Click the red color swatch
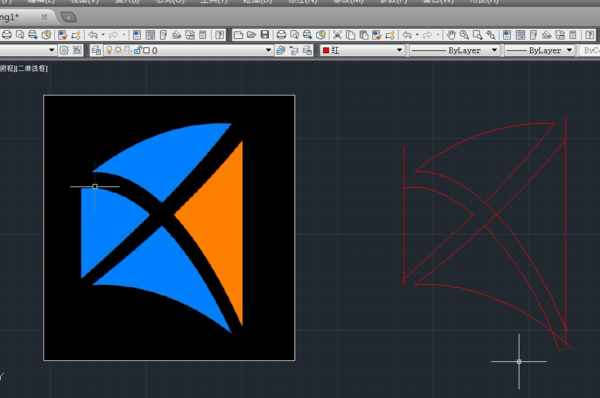Image resolution: width=600 pixels, height=398 pixels. tap(326, 50)
